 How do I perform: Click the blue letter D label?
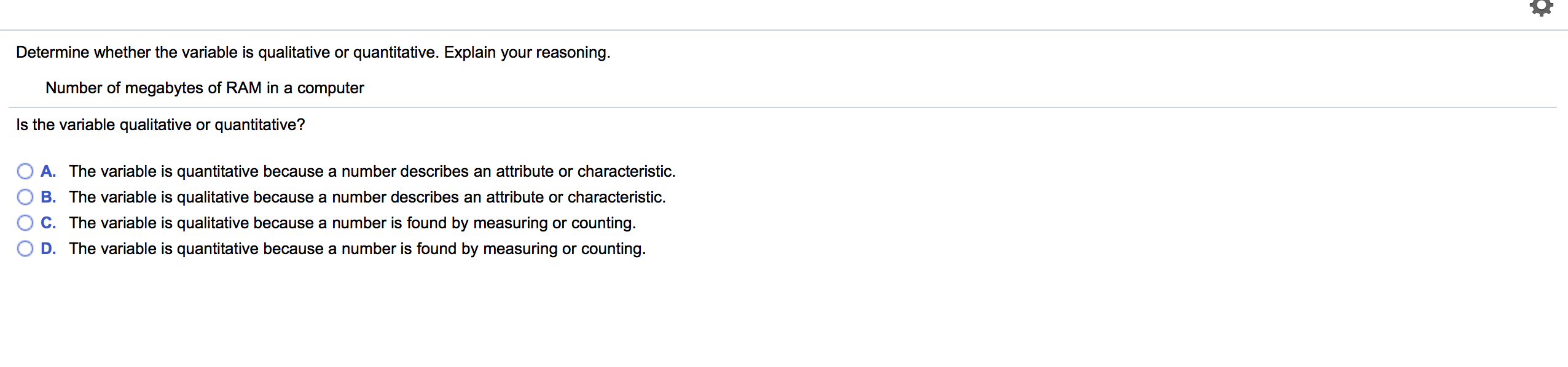[48, 249]
